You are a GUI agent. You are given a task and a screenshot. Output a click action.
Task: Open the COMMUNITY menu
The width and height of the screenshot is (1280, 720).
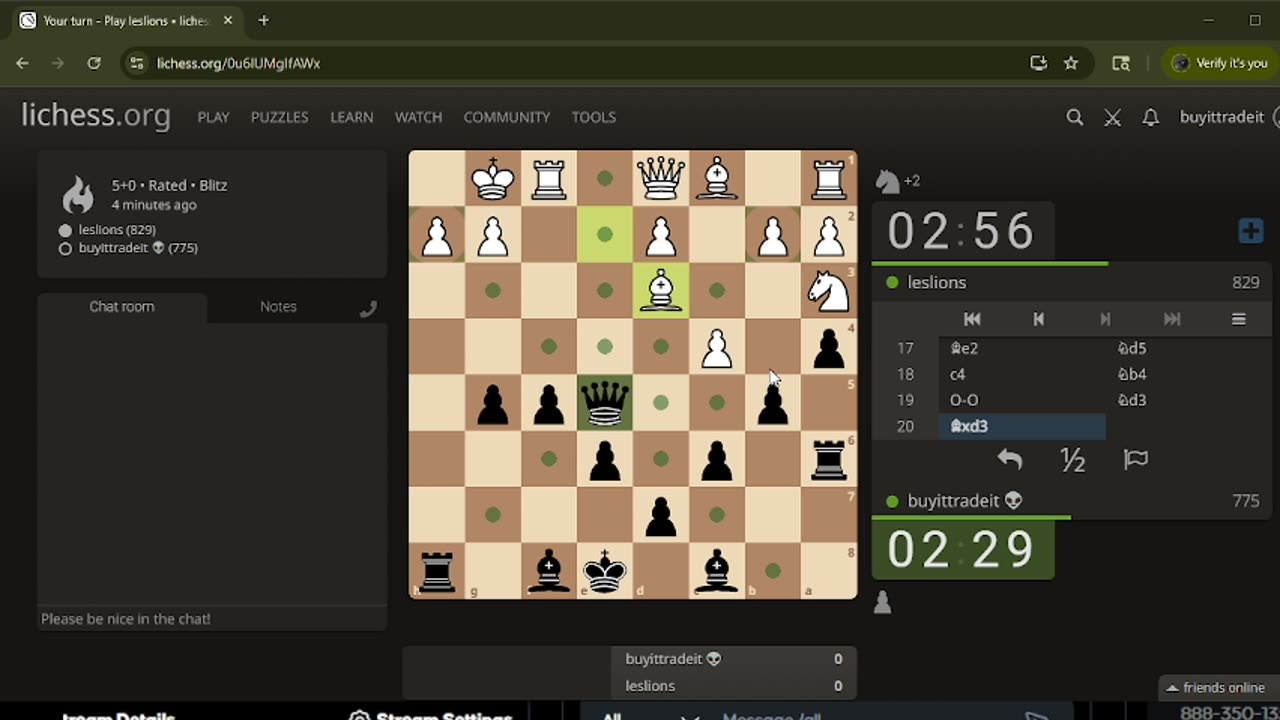point(507,117)
